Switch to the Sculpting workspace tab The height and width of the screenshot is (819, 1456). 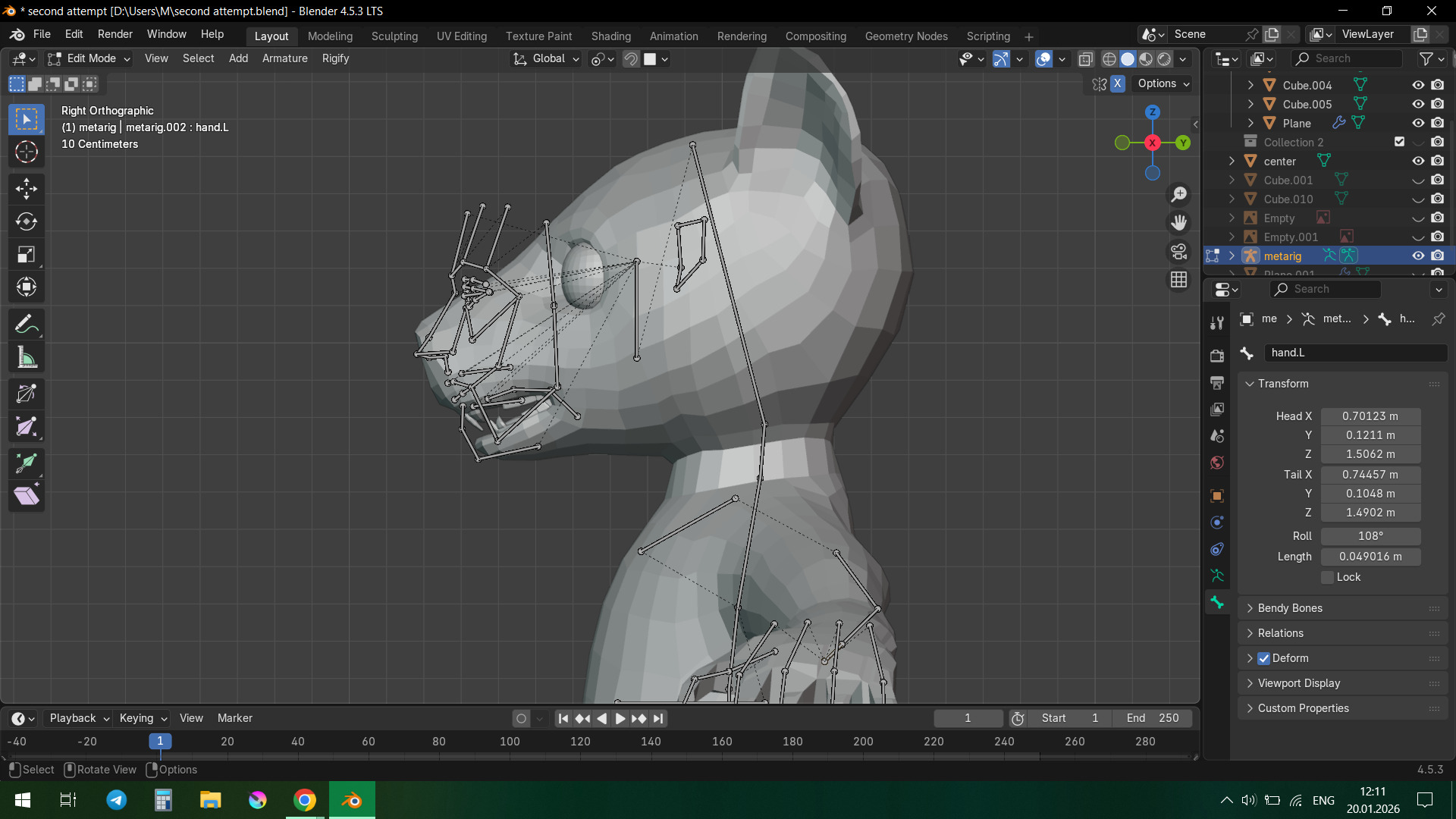point(394,36)
